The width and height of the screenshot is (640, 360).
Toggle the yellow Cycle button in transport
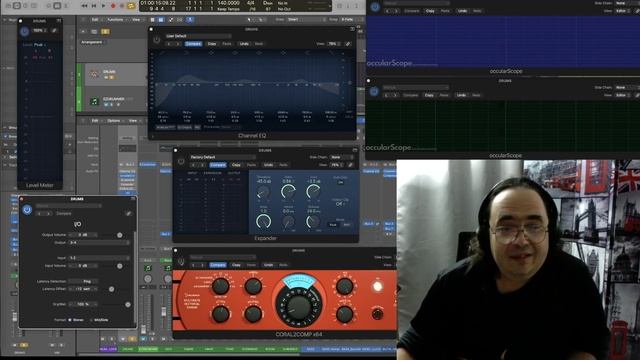[x=131, y=6]
